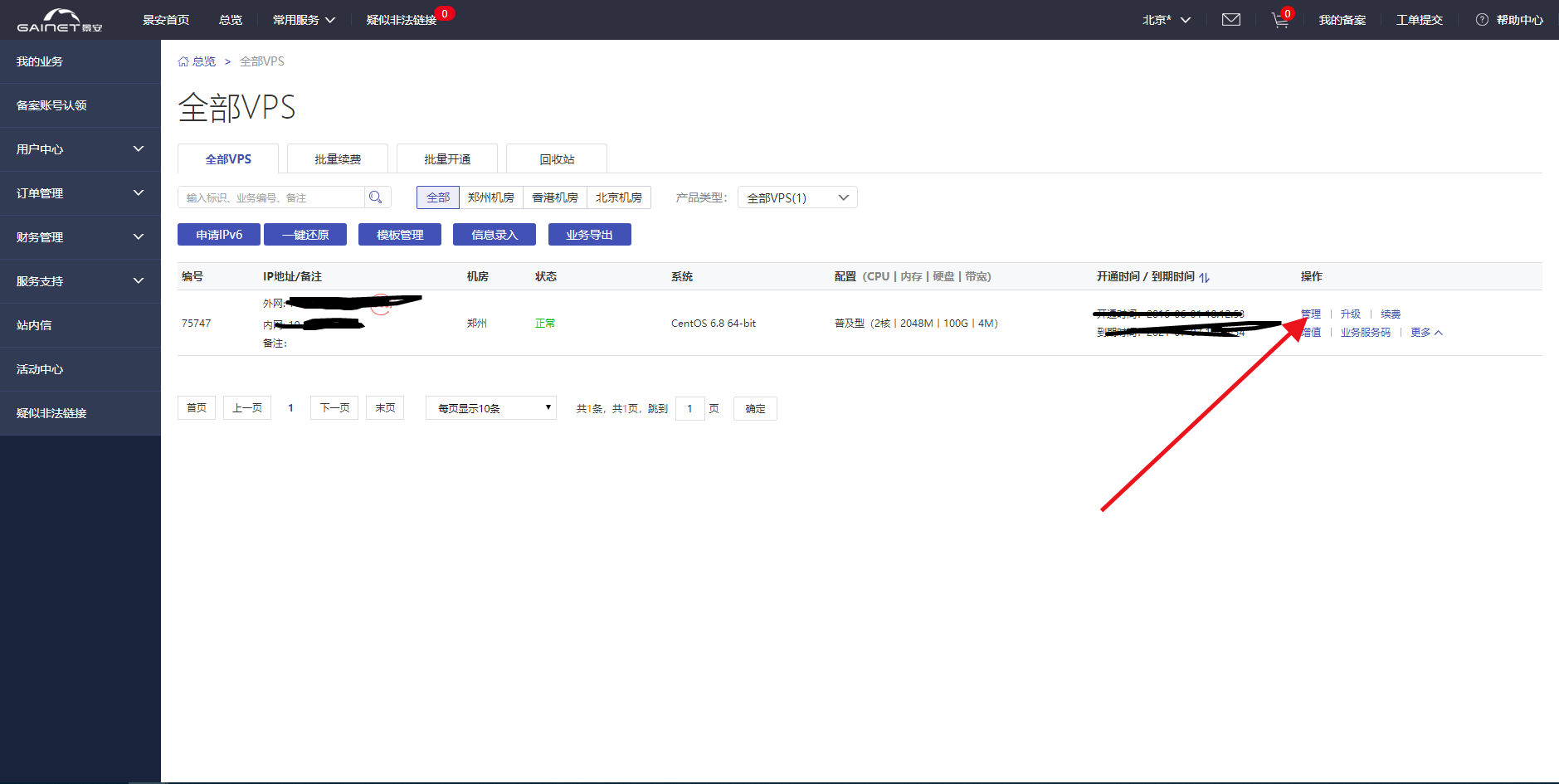Screen dimensions: 1559x784
Task: Open the 全部VPS(1) product type dropdown
Action: (797, 197)
